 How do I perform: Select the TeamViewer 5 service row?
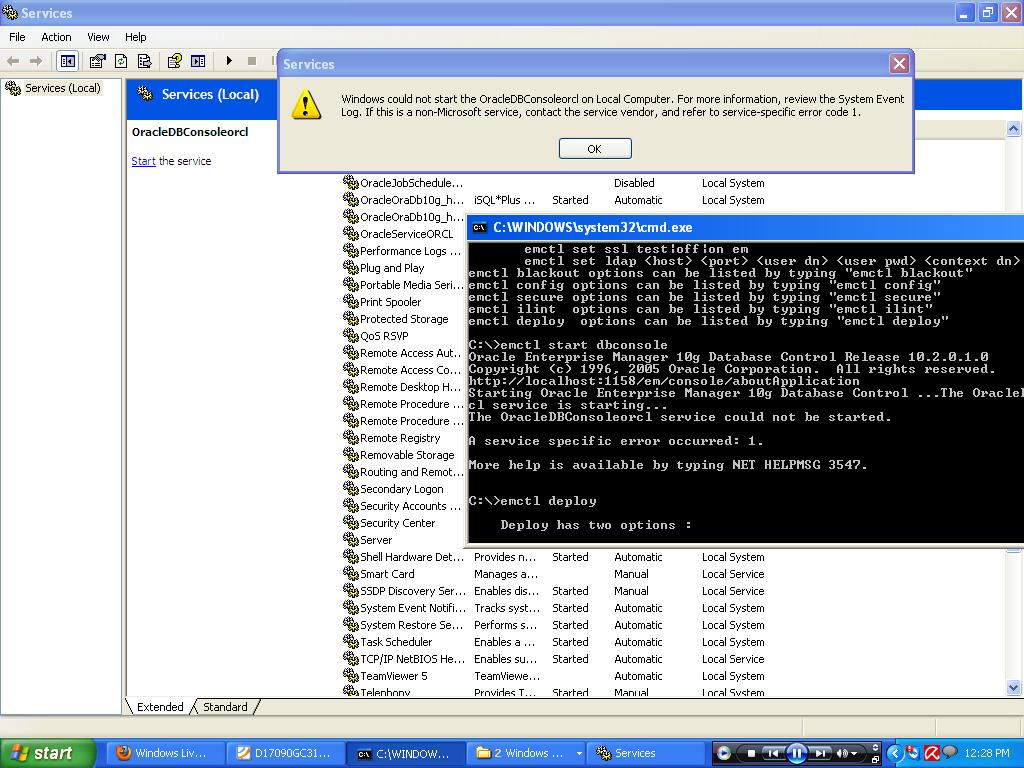click(394, 676)
